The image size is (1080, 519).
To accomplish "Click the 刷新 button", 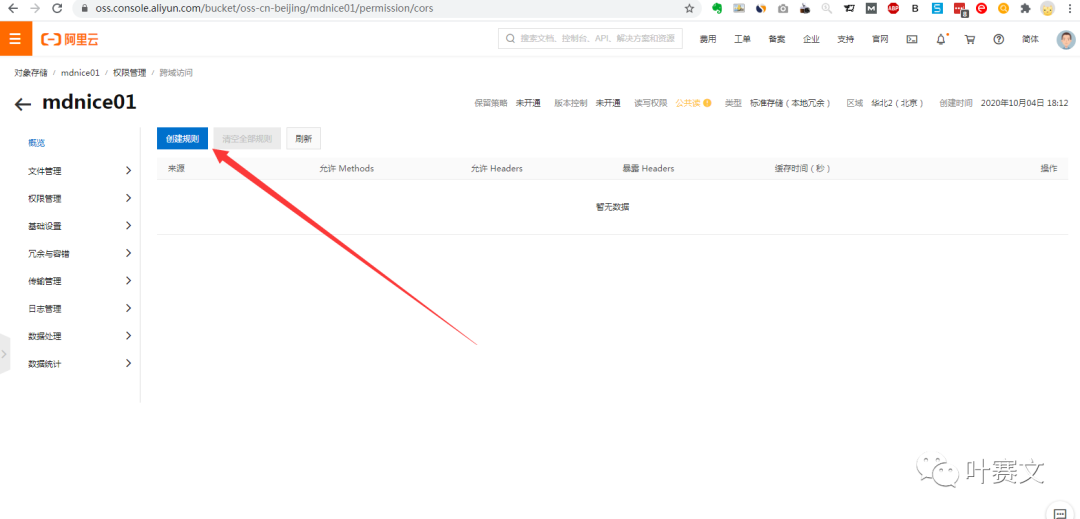I will pos(304,138).
